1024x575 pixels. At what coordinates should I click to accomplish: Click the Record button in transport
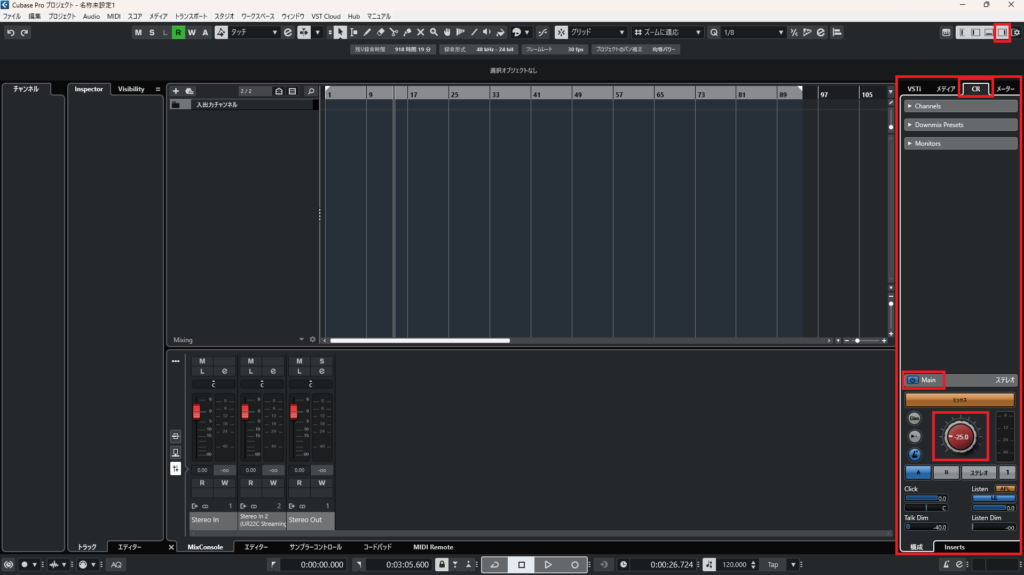[575, 565]
